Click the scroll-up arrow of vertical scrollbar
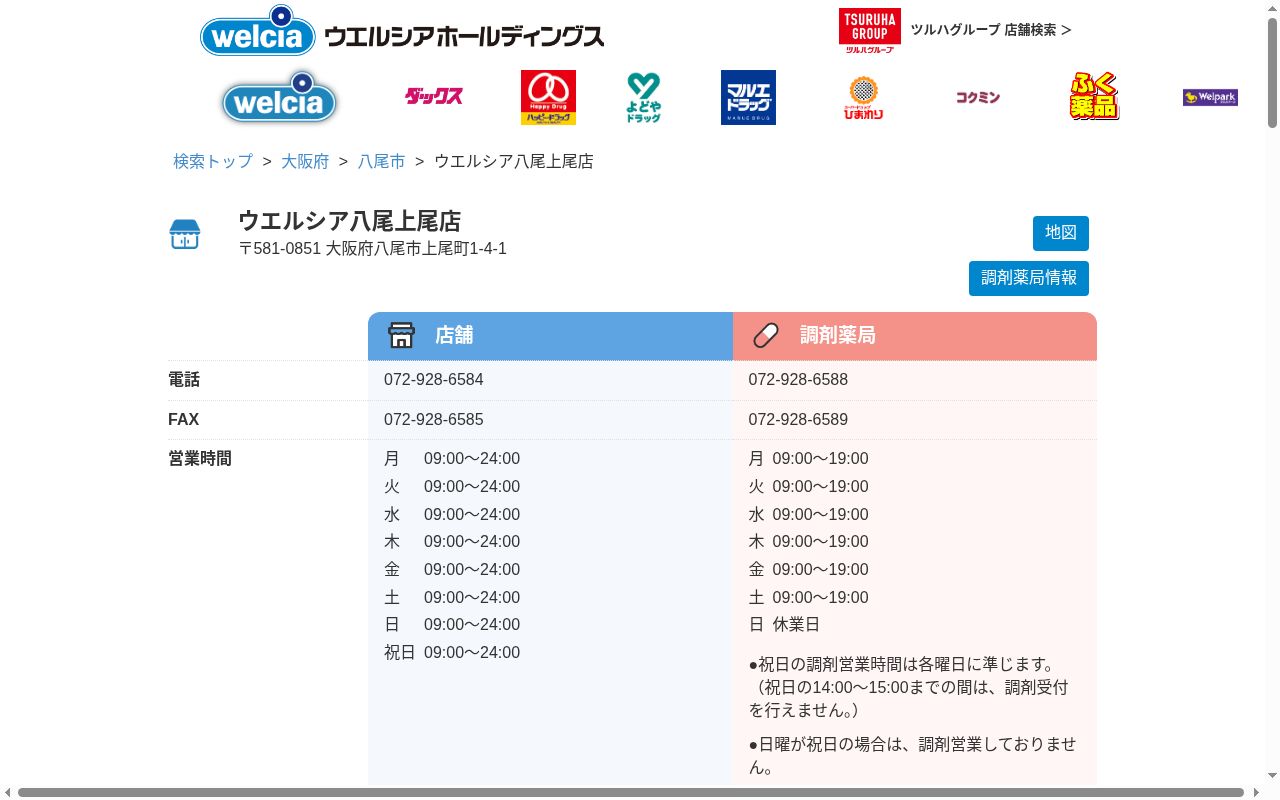1280x800 pixels. pos(1272,7)
